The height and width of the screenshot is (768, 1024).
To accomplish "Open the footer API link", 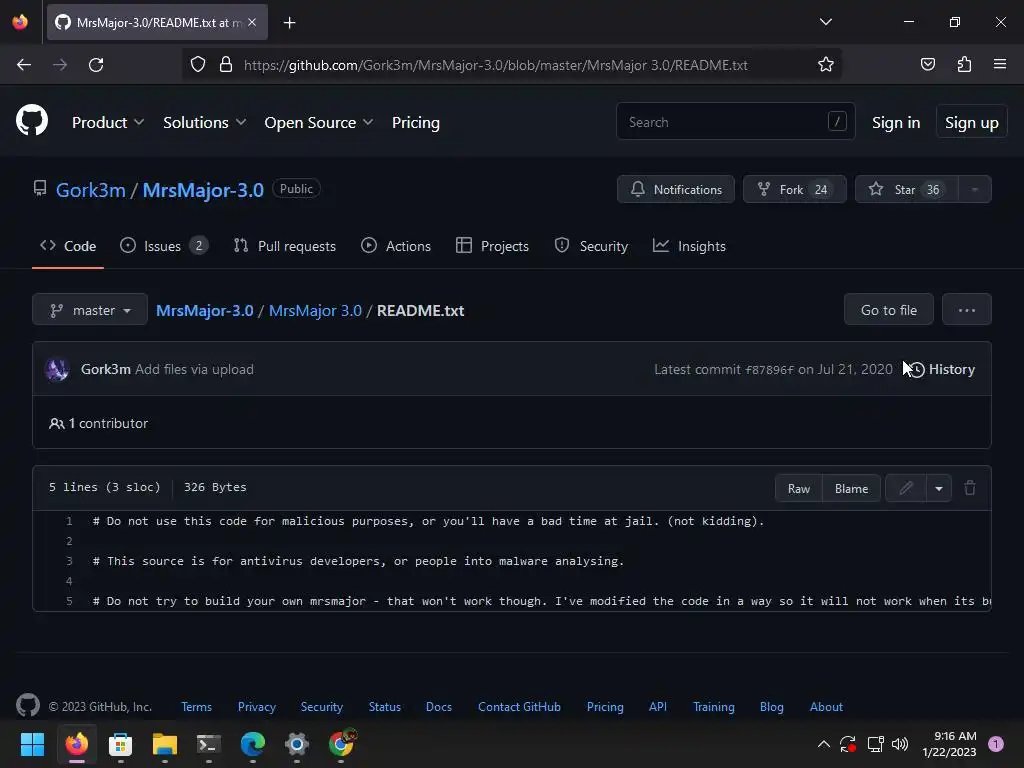I will coord(658,707).
